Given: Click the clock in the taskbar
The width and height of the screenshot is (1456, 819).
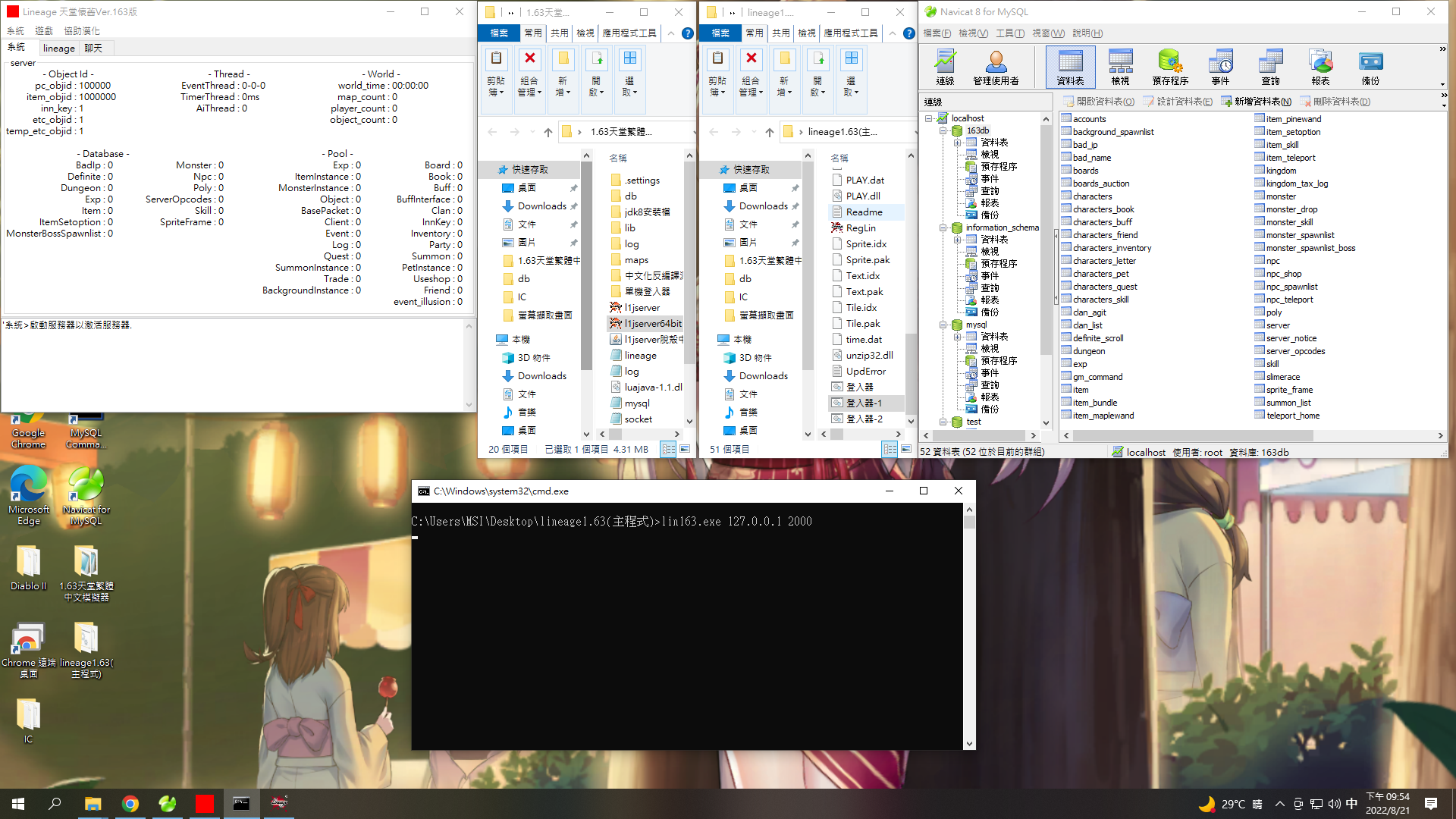Looking at the screenshot, I should tap(1388, 803).
